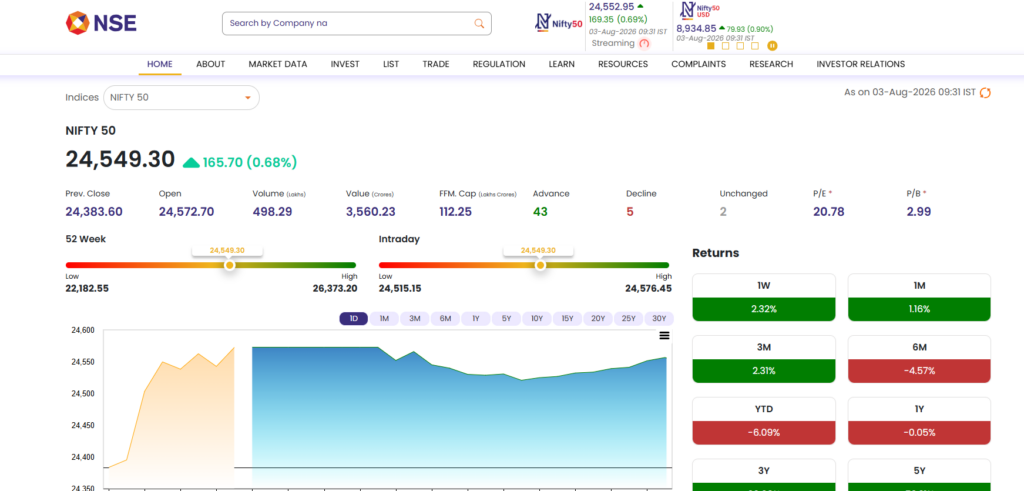Click the Advance count 43

(x=540, y=212)
